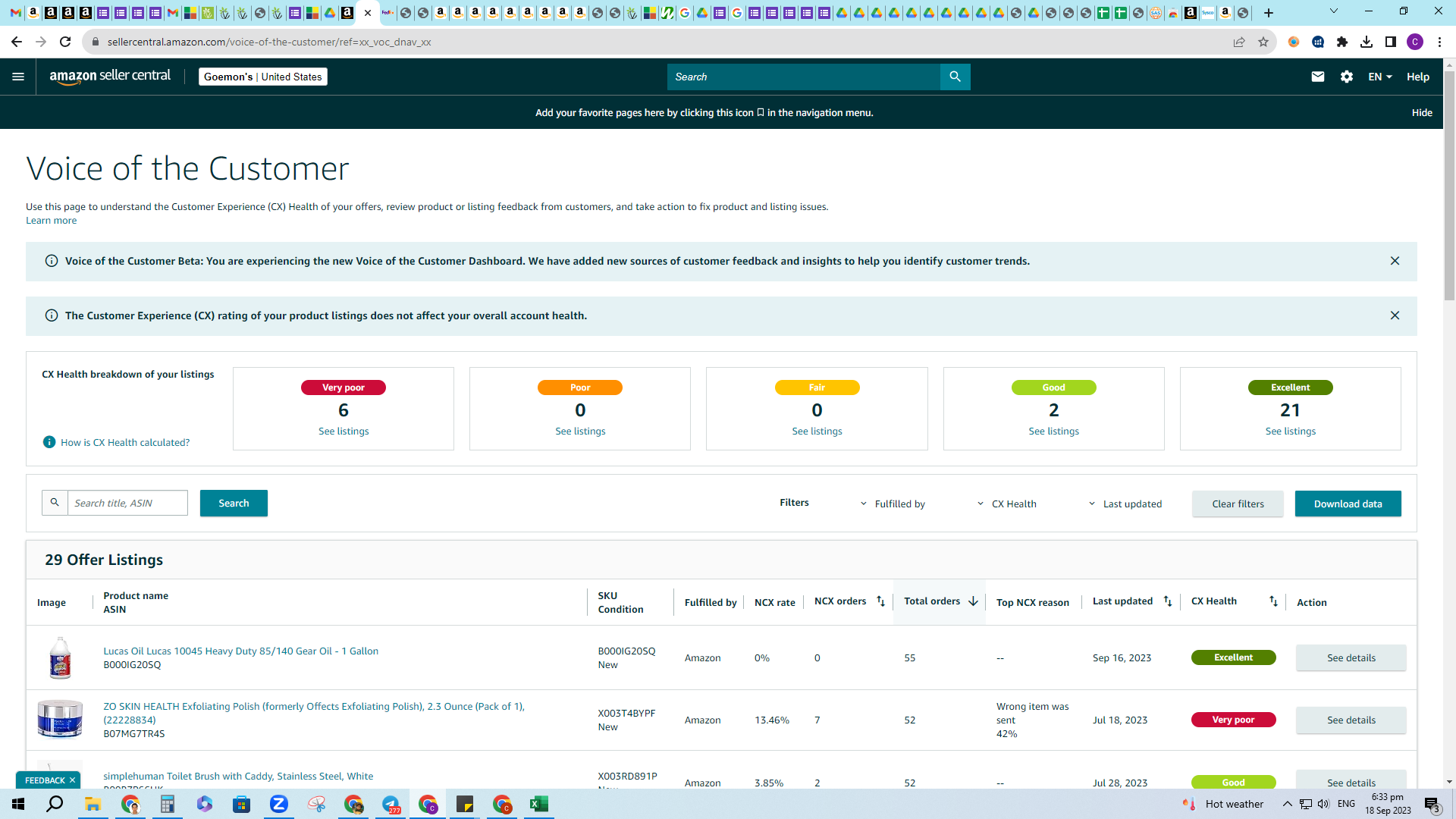
Task: Show hidden system tray icons
Action: [1287, 804]
